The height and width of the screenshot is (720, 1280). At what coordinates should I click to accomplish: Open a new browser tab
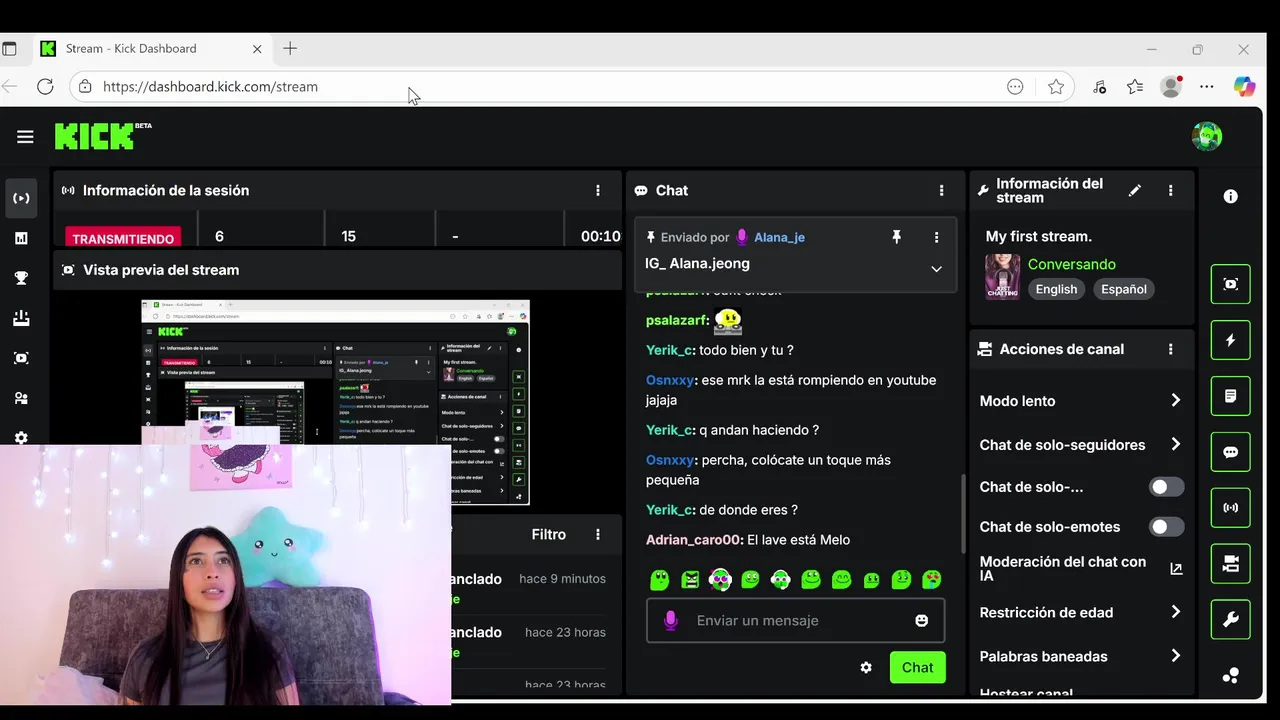(x=290, y=48)
